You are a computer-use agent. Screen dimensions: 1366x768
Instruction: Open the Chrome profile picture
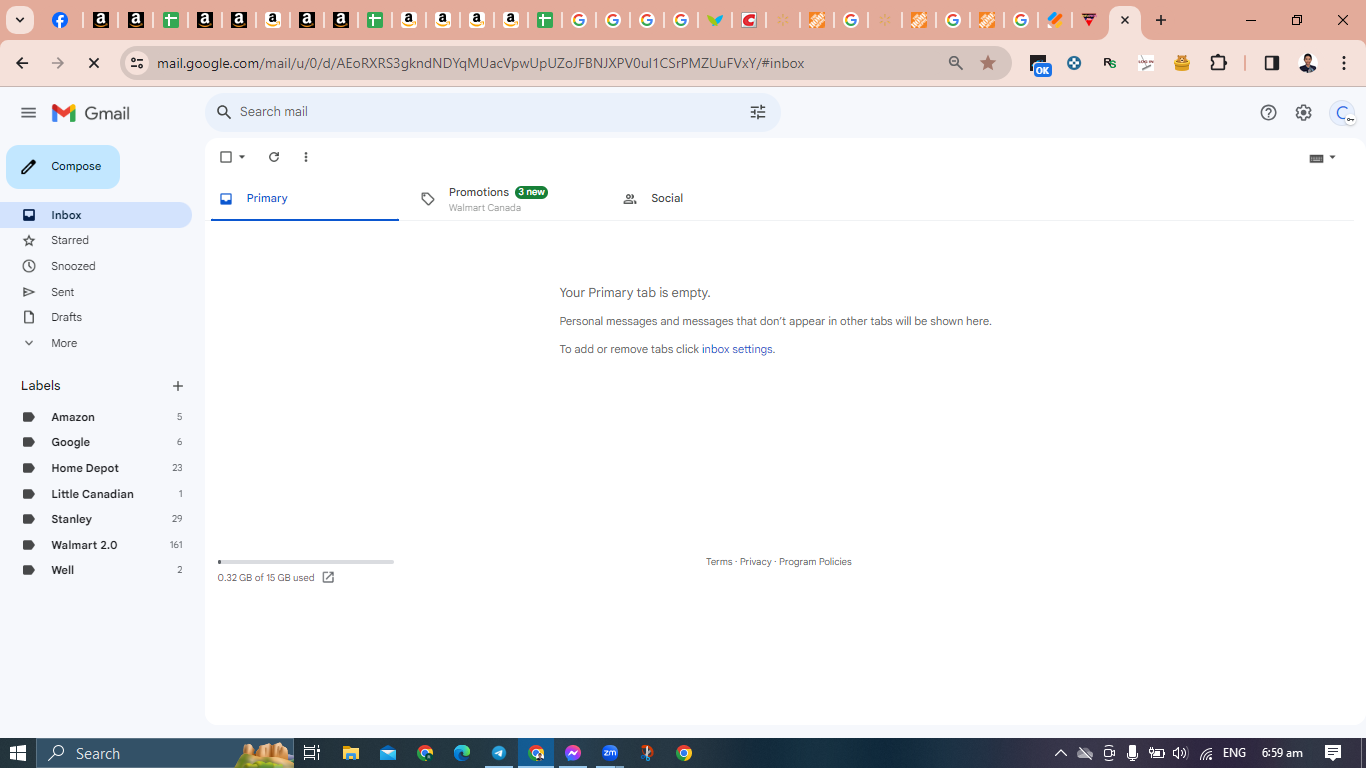[1308, 63]
